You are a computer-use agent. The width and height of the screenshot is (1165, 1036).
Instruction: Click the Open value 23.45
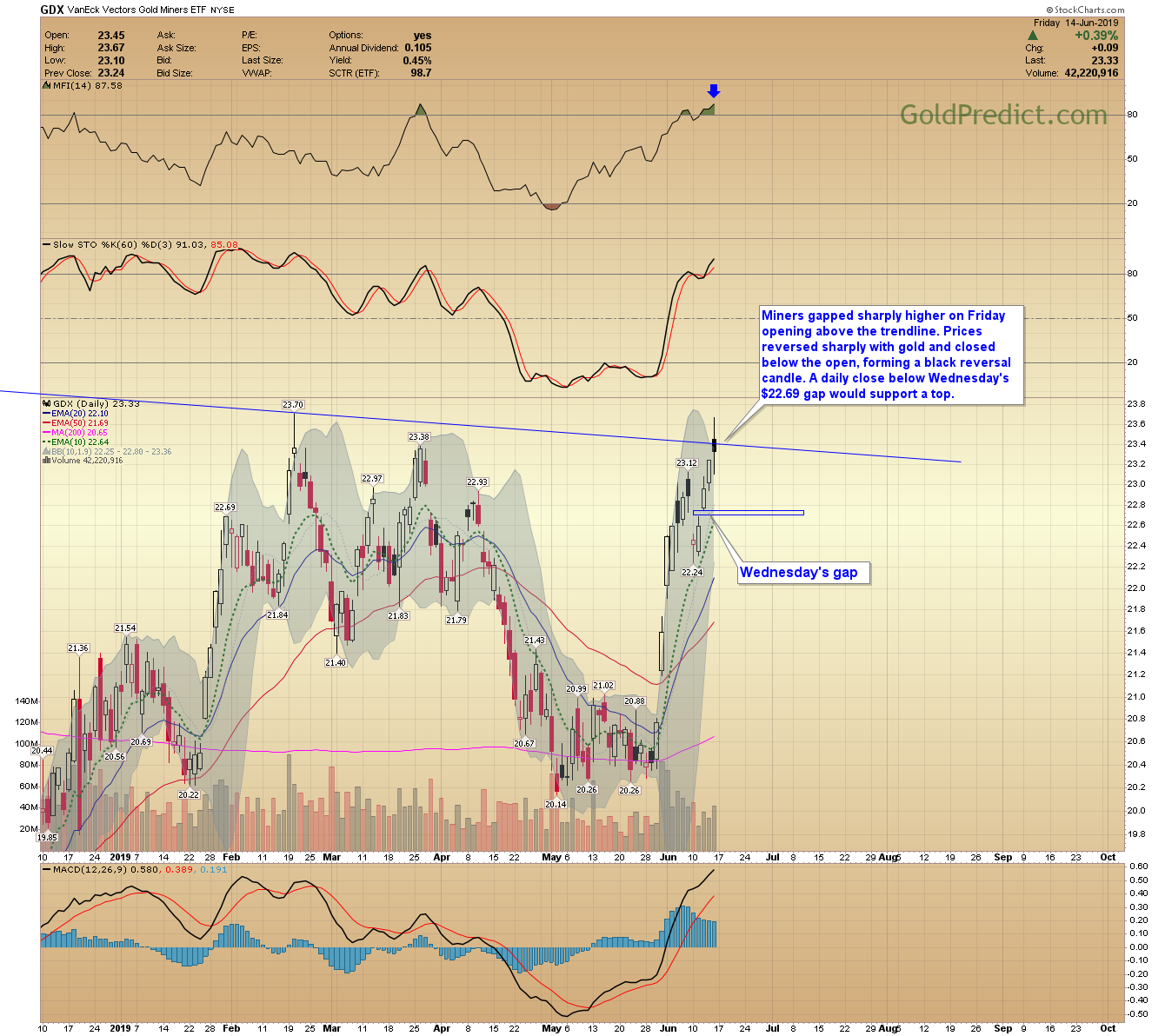coord(111,36)
